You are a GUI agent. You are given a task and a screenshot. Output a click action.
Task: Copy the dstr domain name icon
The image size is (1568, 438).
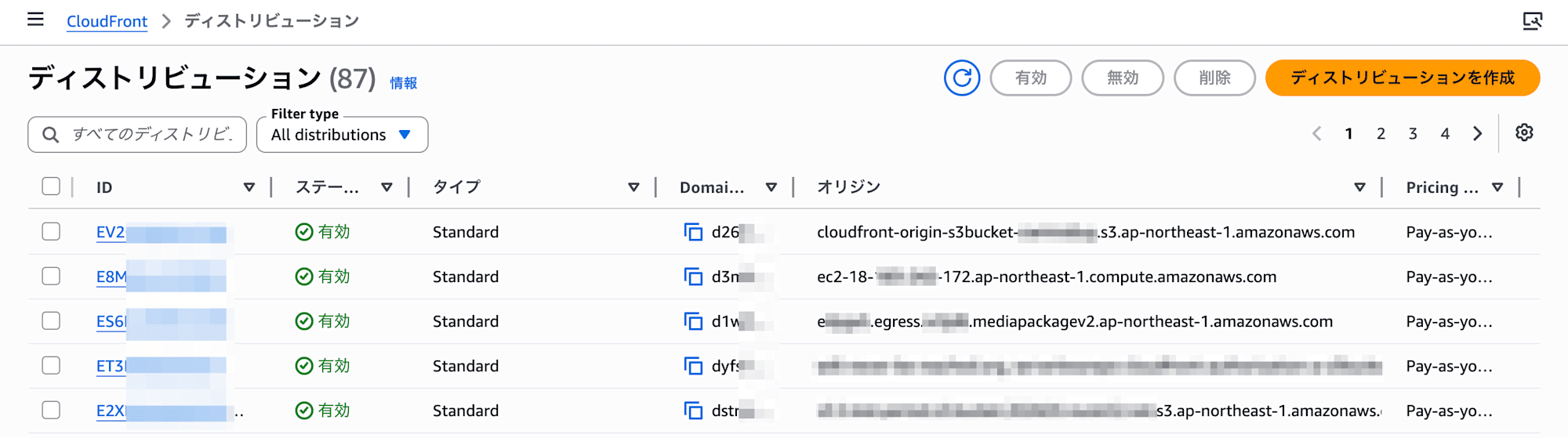click(693, 411)
